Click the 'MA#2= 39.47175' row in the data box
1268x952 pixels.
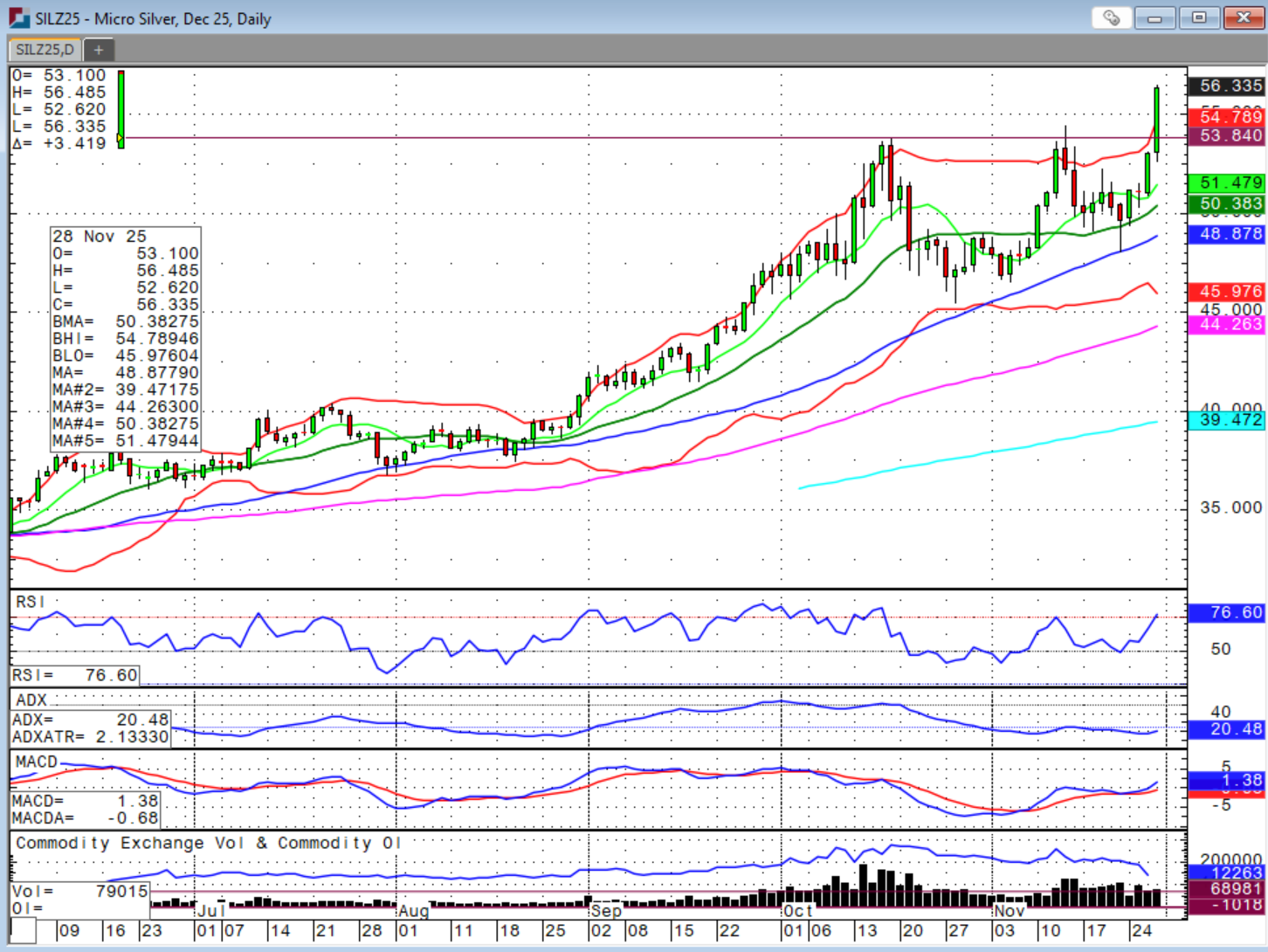(126, 390)
